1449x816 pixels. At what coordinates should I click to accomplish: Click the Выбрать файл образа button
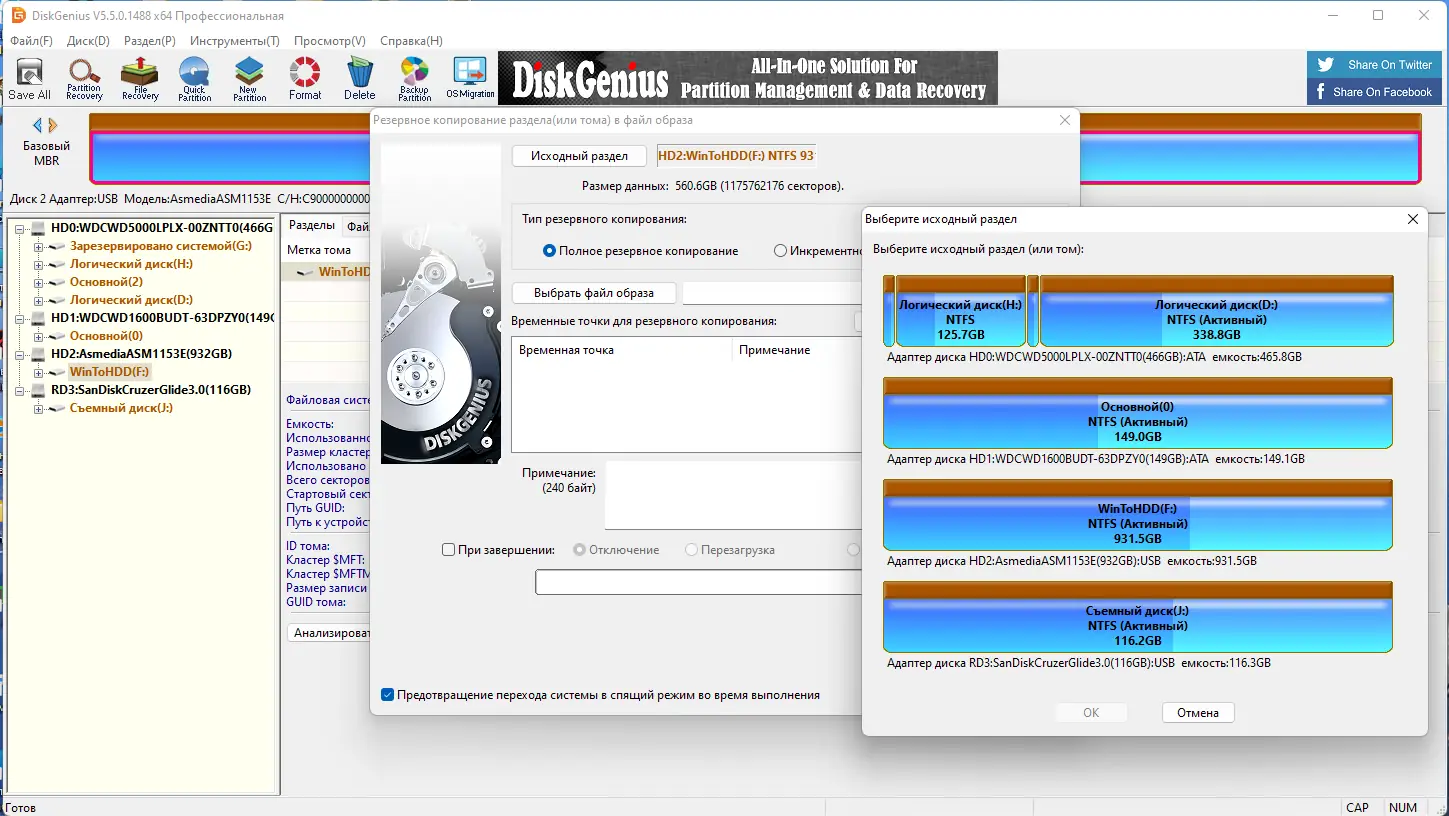pyautogui.click(x=594, y=293)
